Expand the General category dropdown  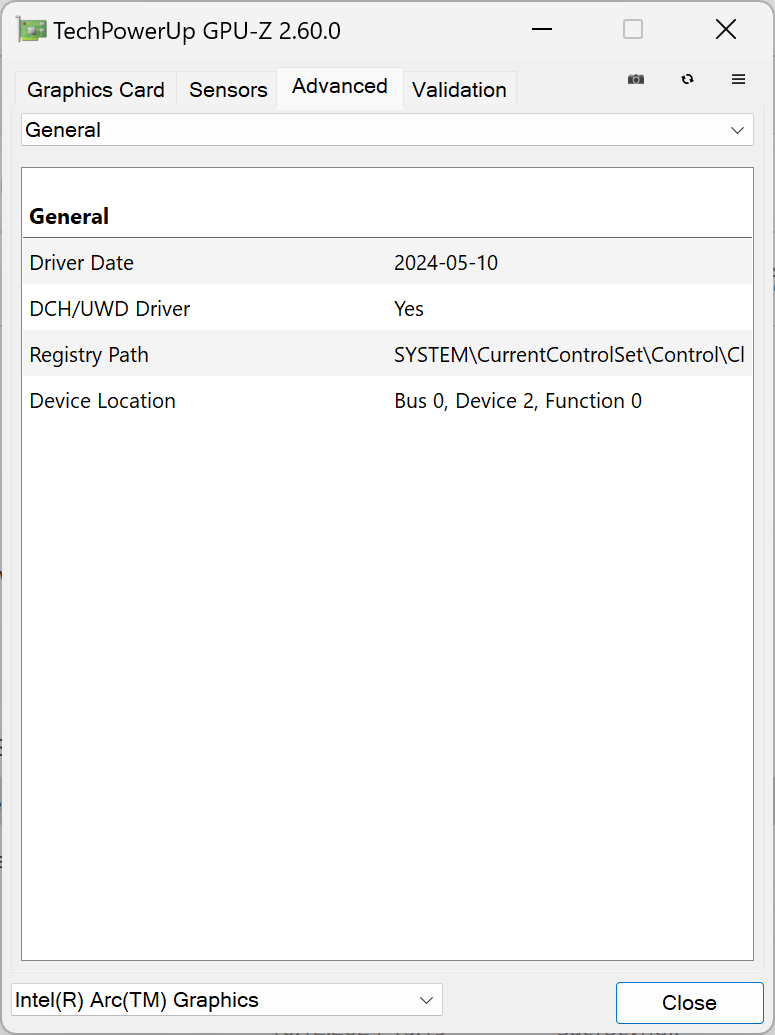pos(387,130)
